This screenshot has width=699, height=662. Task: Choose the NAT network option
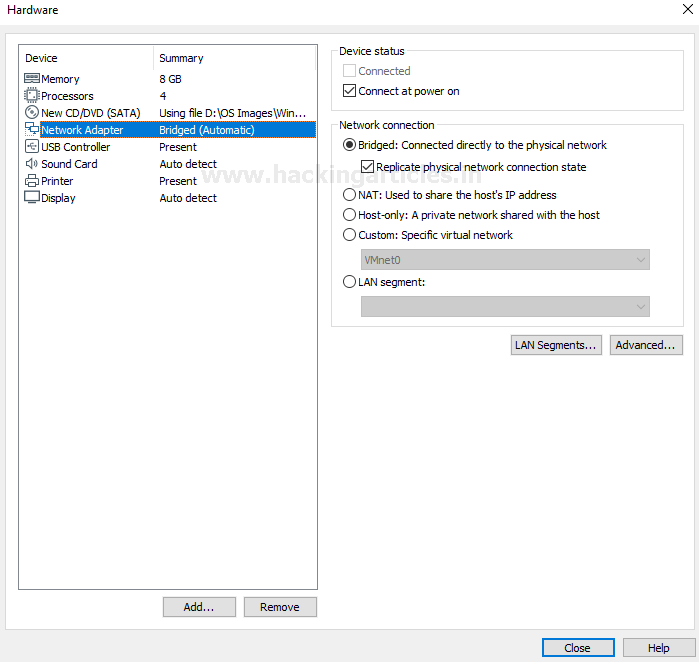point(349,194)
